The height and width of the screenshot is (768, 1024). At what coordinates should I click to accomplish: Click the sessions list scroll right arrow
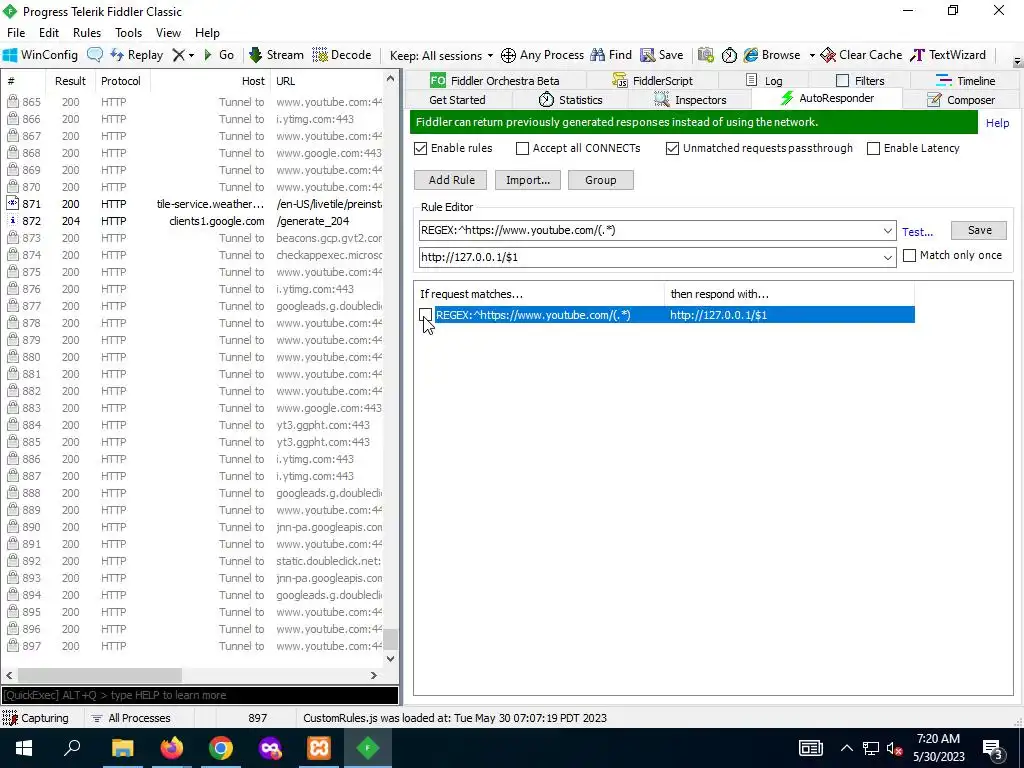[x=374, y=675]
